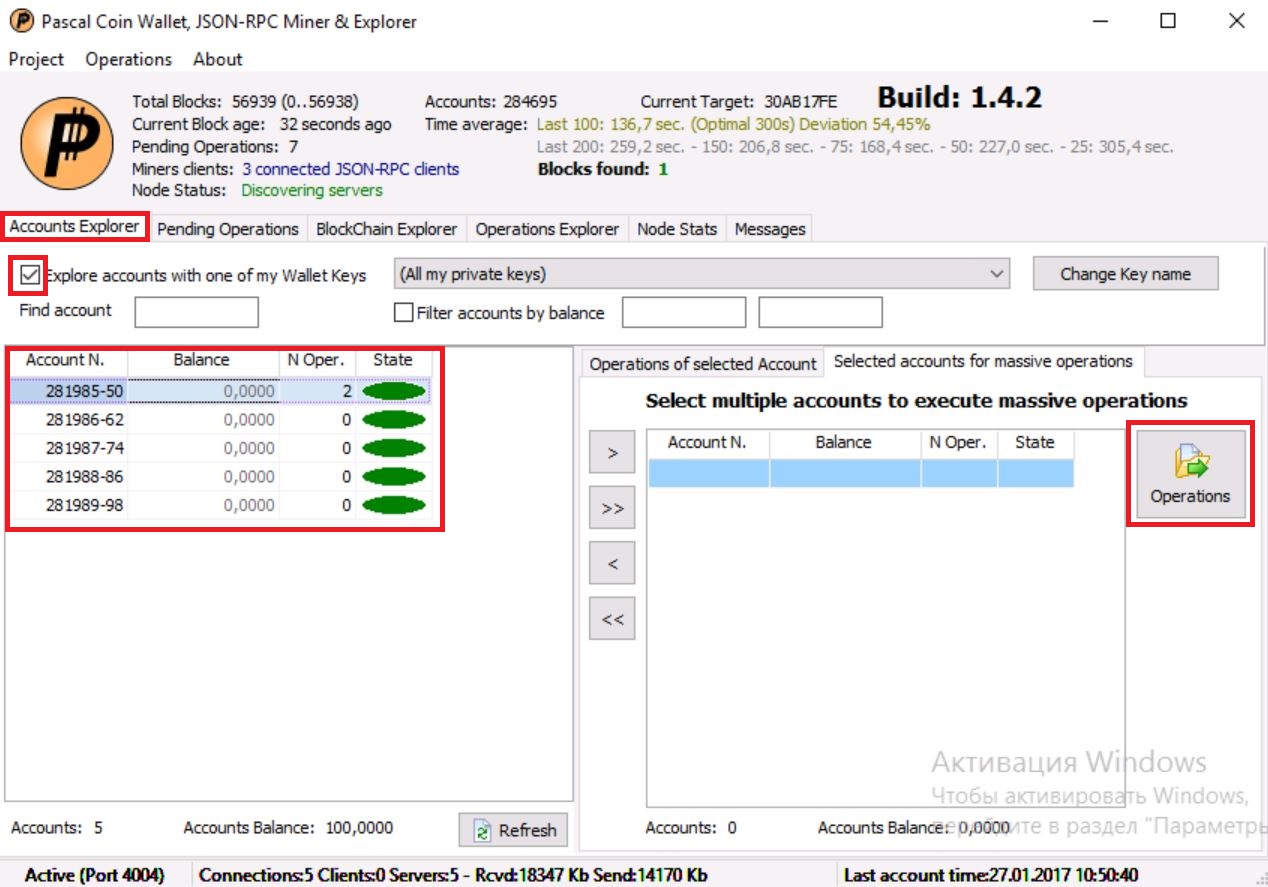Click the Pascal Coin title bar icon

pyautogui.click(x=21, y=21)
